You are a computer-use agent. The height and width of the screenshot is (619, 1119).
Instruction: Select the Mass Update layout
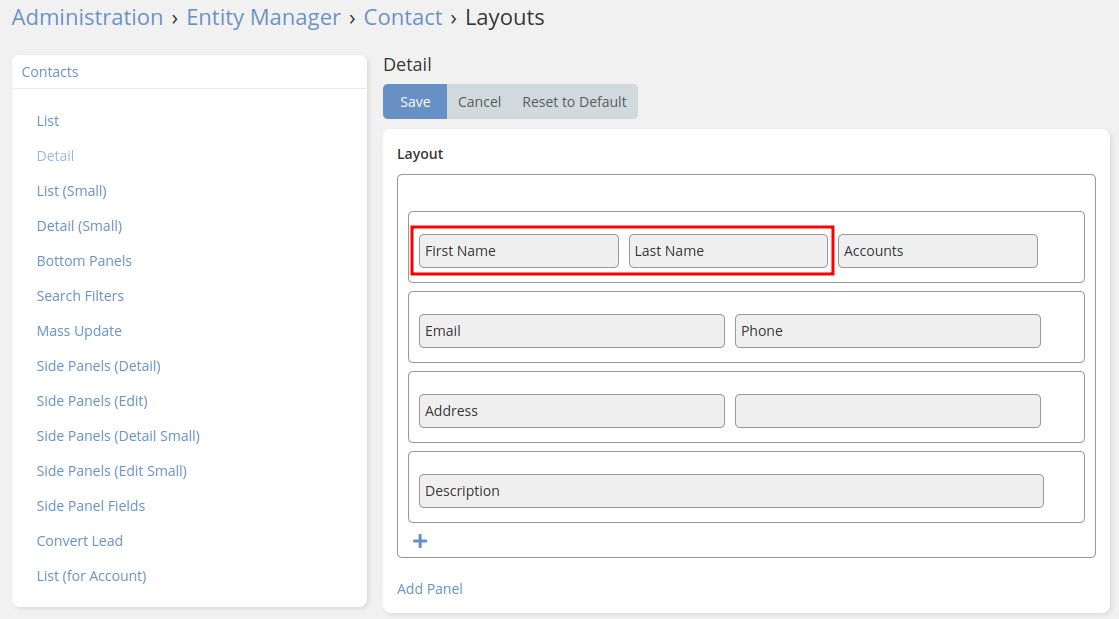pyautogui.click(x=79, y=331)
